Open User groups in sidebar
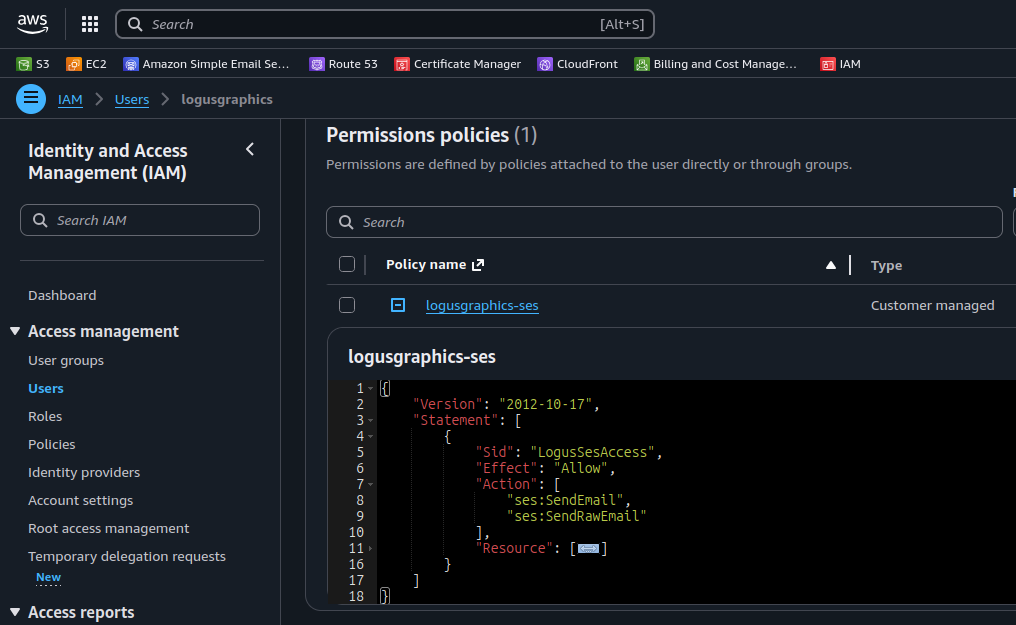This screenshot has width=1016, height=625. point(66,360)
